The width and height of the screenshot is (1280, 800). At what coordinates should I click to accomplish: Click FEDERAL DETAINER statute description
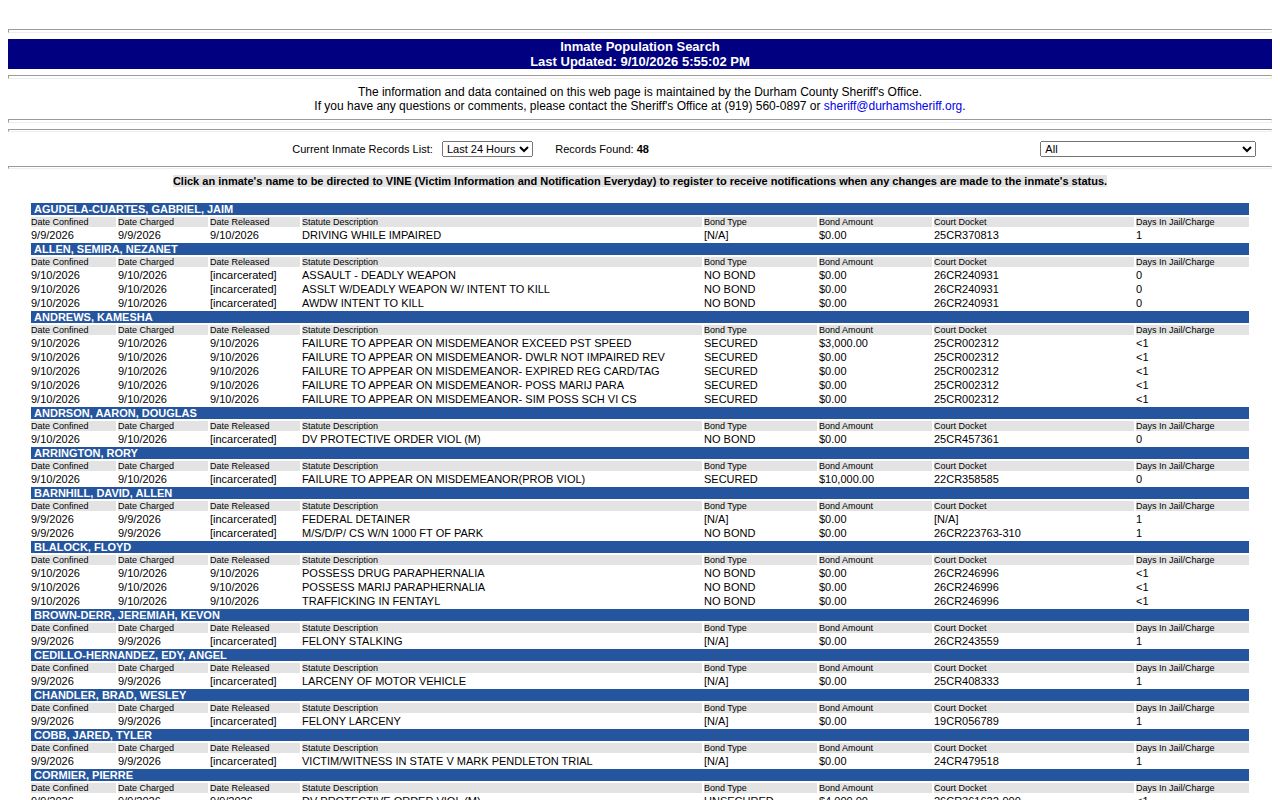pos(356,519)
